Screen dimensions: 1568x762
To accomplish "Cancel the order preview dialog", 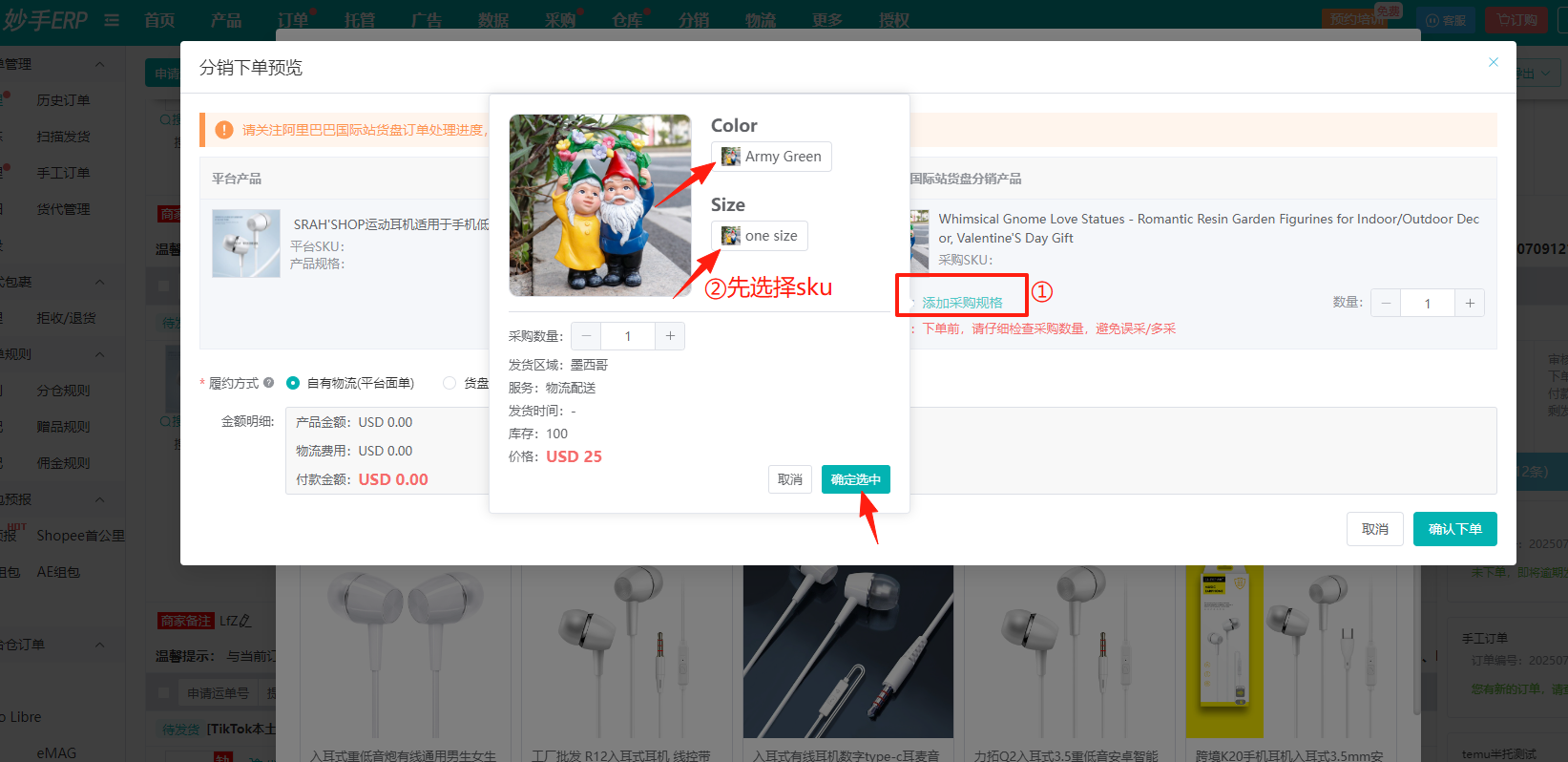I will [x=1375, y=529].
